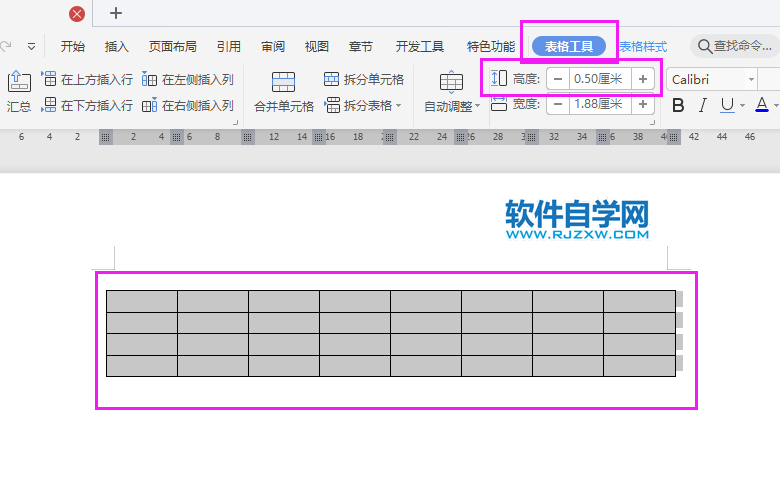Toggle underline formatting
780x498 pixels.
pyautogui.click(x=727, y=105)
